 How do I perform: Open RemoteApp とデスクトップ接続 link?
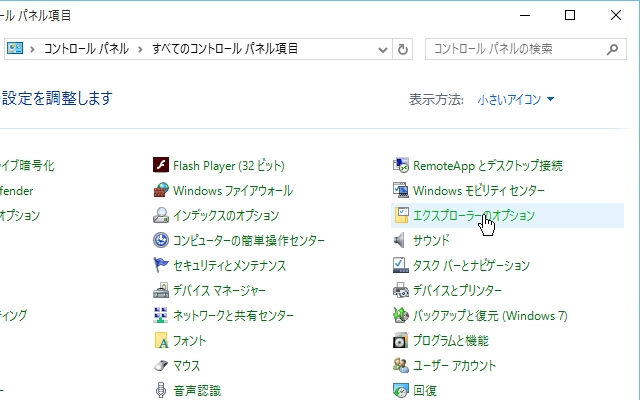(x=488, y=166)
